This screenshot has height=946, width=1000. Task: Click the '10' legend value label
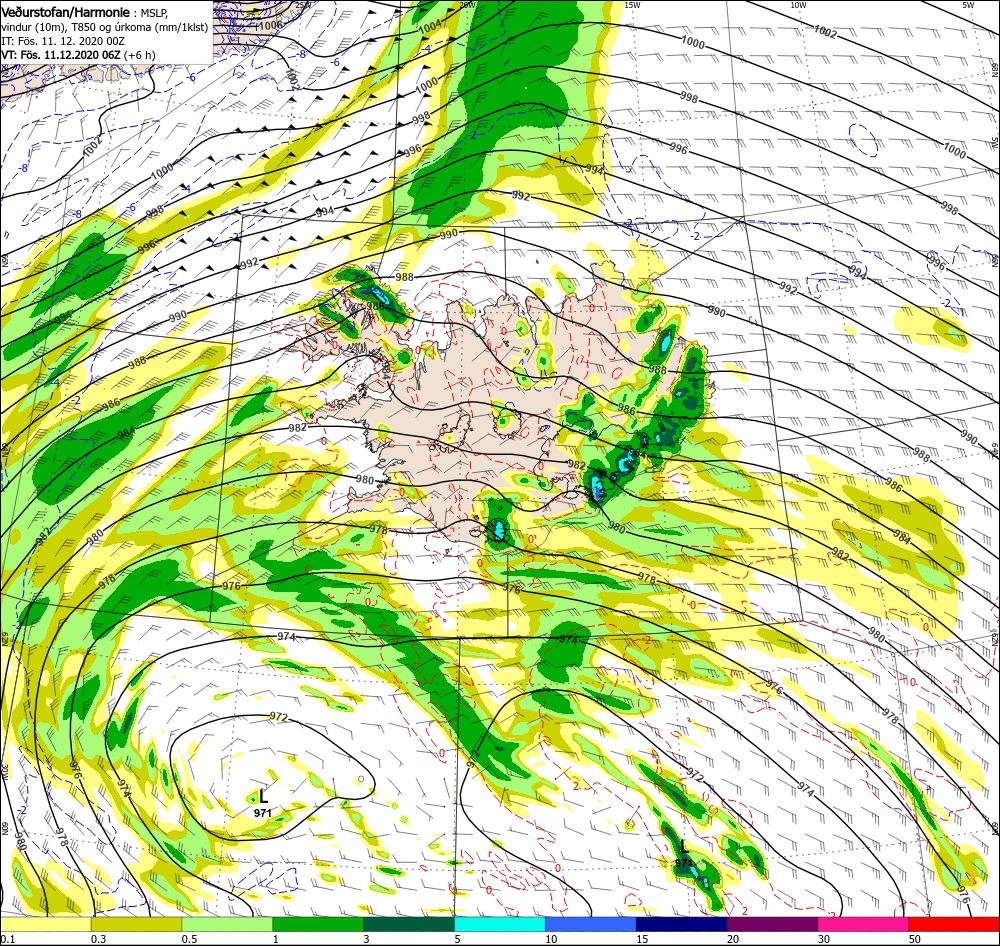(552, 939)
